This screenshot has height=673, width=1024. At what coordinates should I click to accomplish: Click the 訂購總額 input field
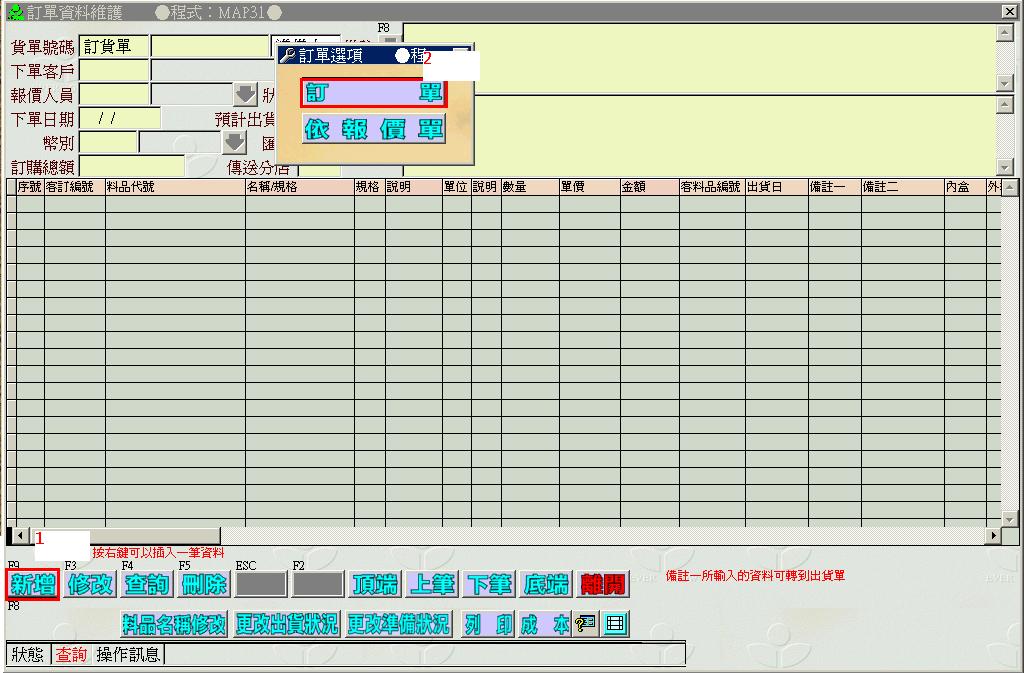[132, 167]
